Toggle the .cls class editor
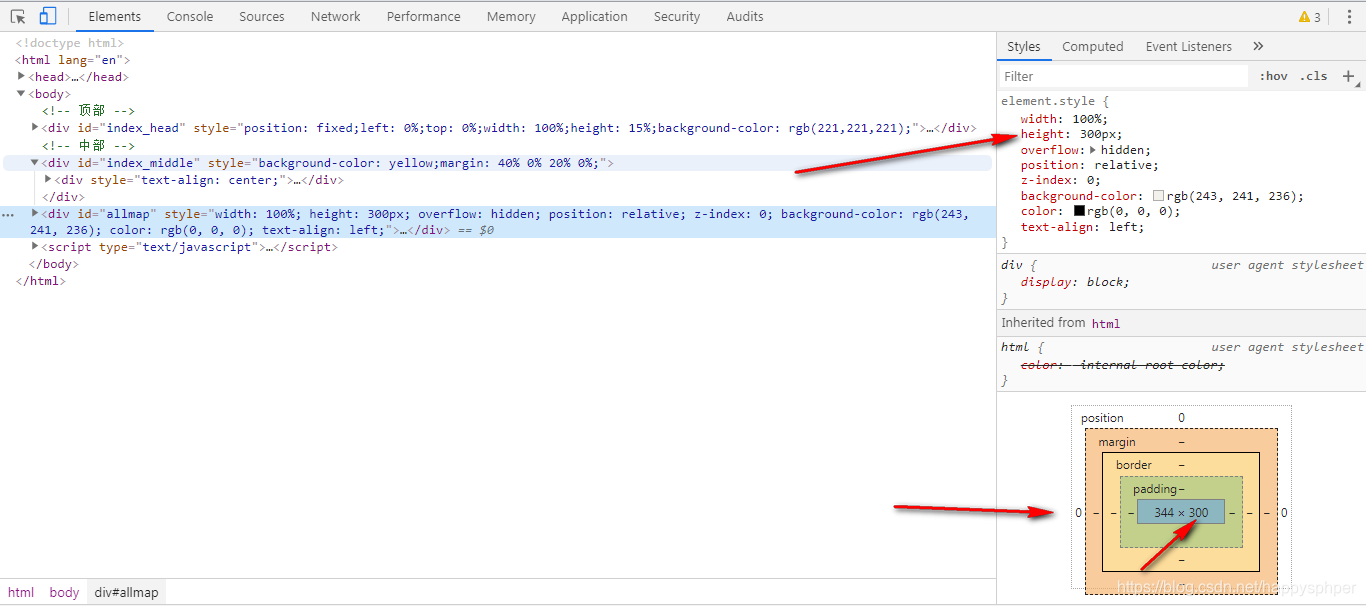 click(1314, 76)
